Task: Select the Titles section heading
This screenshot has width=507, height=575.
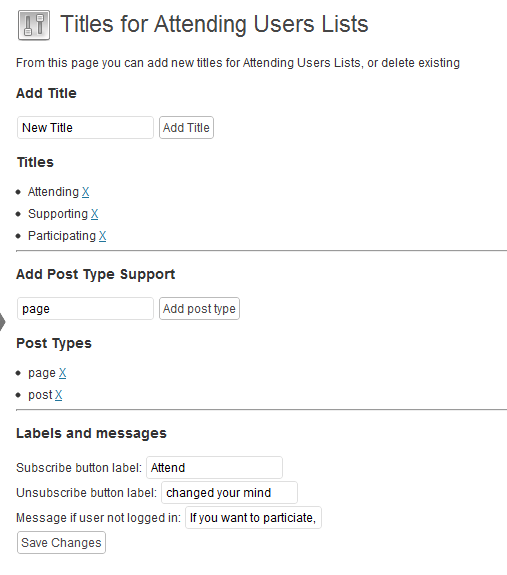Action: tap(36, 162)
